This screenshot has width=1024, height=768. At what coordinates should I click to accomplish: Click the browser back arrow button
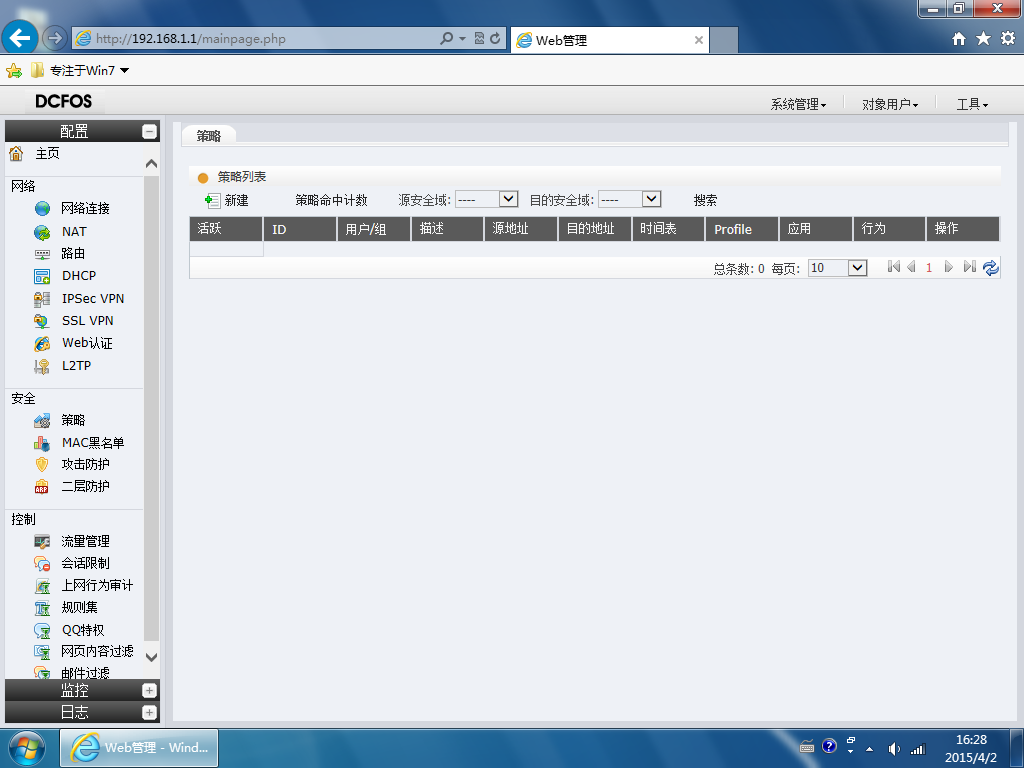[x=20, y=38]
